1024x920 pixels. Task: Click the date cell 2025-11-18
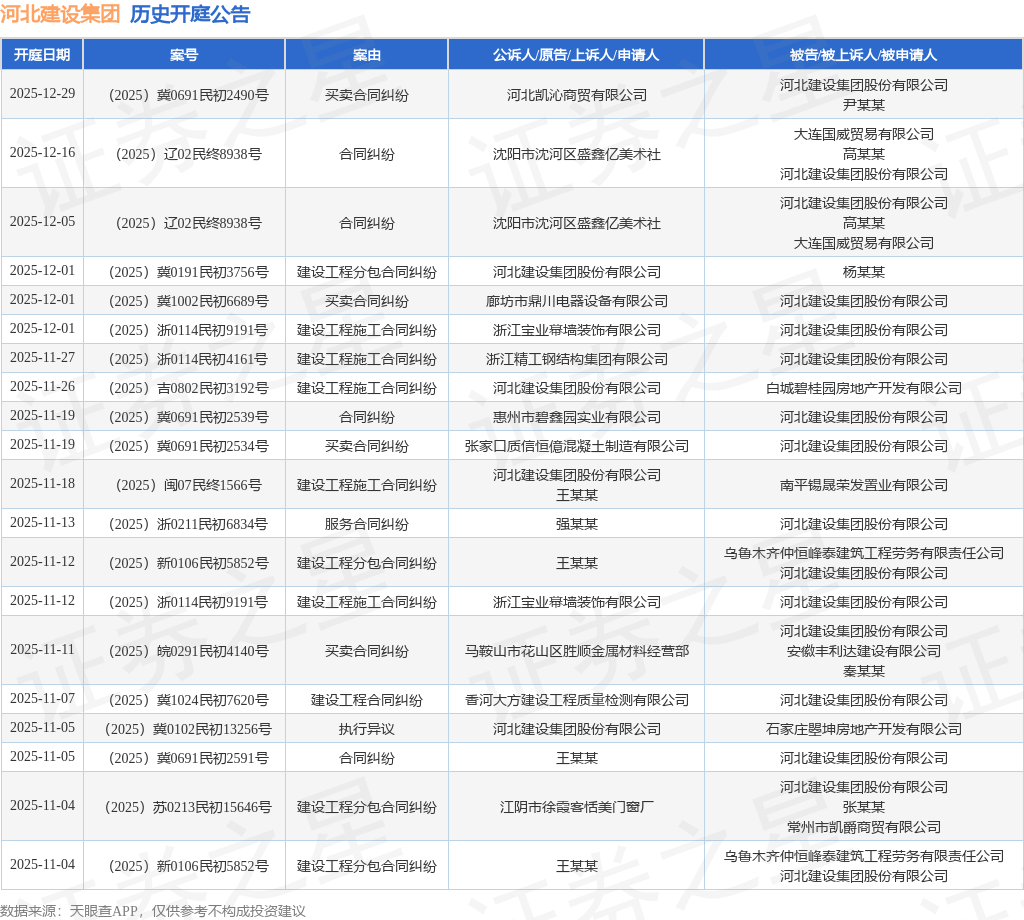42,483
